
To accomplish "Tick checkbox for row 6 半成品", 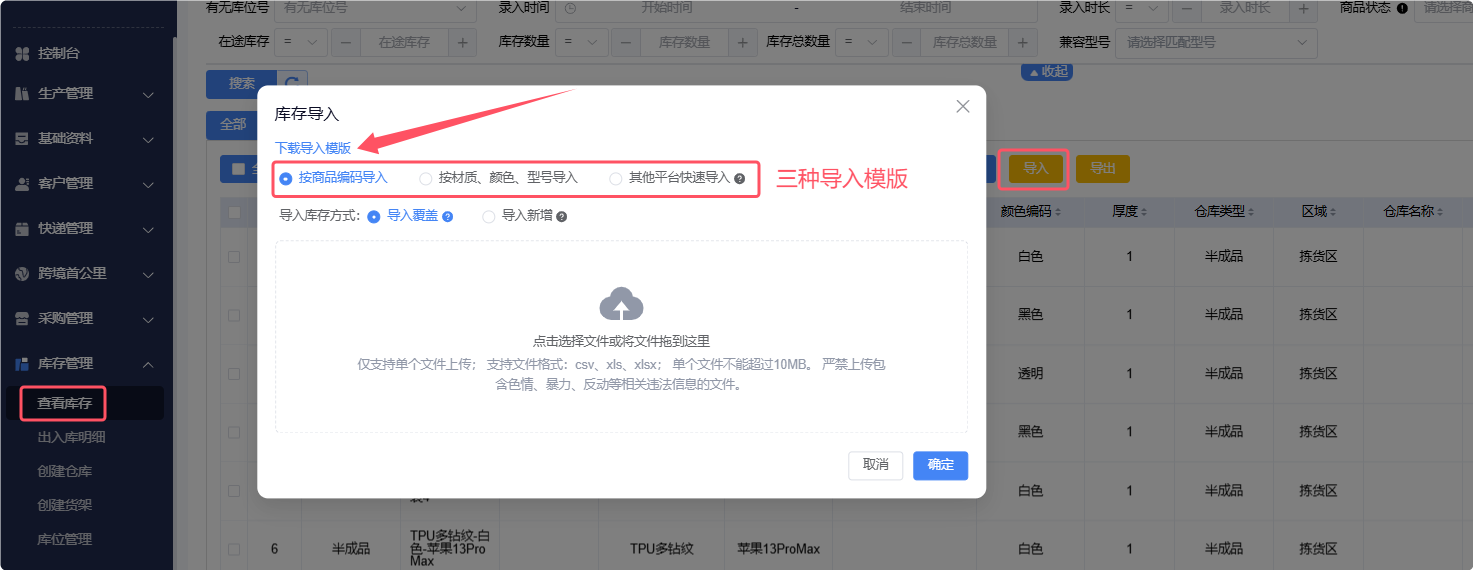I will [234, 549].
